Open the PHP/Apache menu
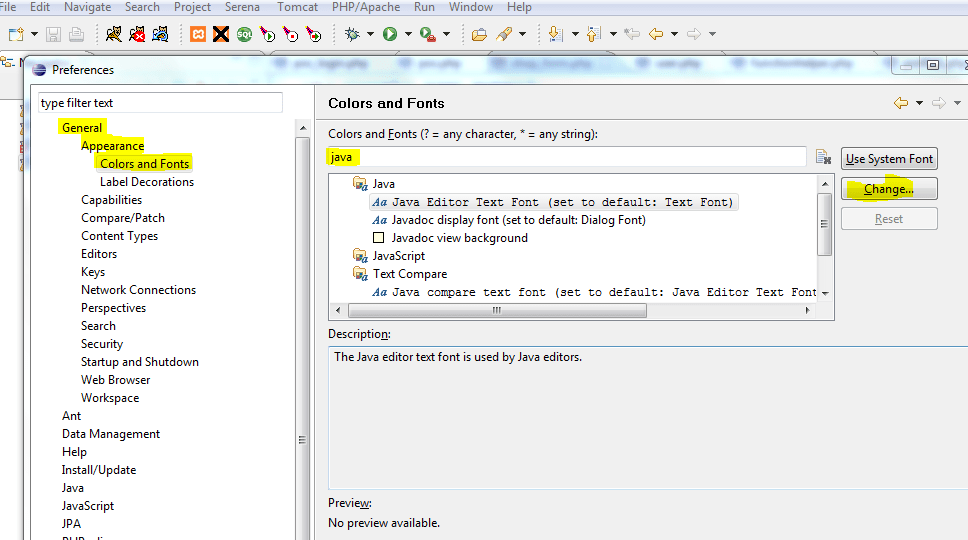The height and width of the screenshot is (540, 968). tap(366, 7)
